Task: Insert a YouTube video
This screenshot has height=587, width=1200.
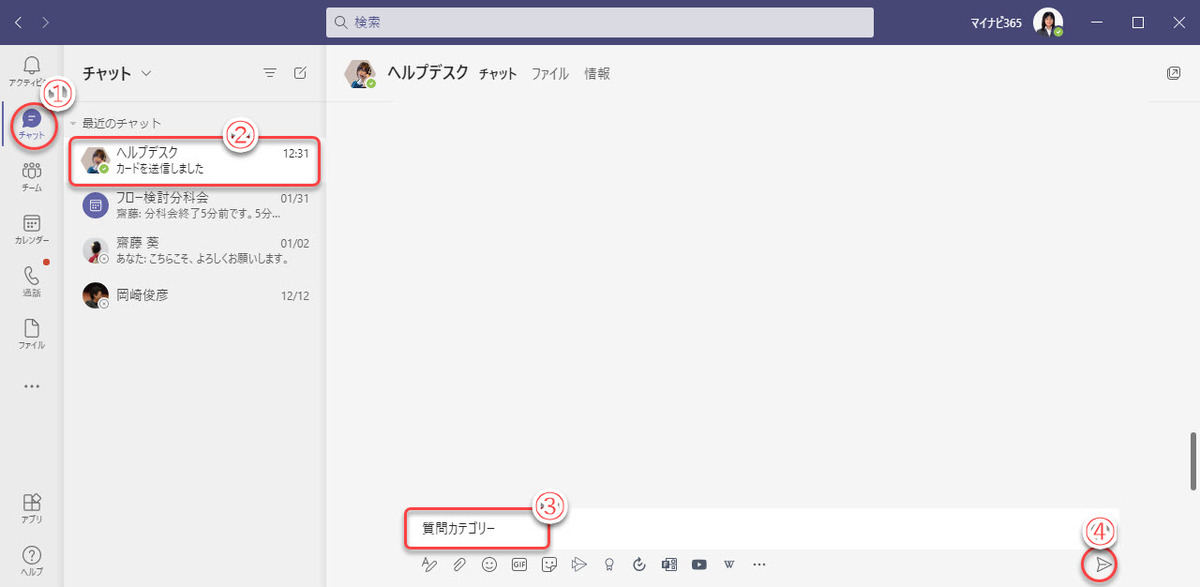Action: 699,564
